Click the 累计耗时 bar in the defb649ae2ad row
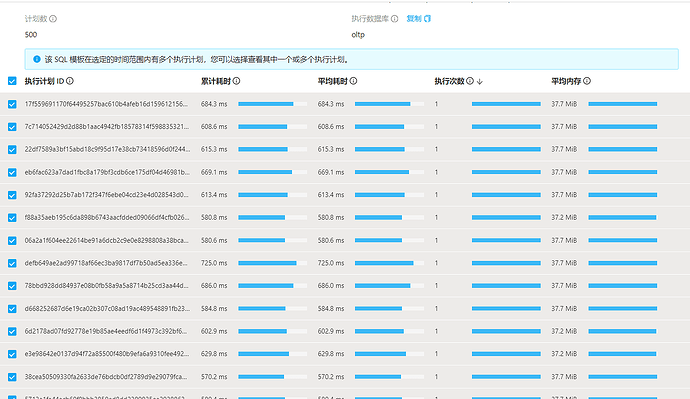 (272, 263)
